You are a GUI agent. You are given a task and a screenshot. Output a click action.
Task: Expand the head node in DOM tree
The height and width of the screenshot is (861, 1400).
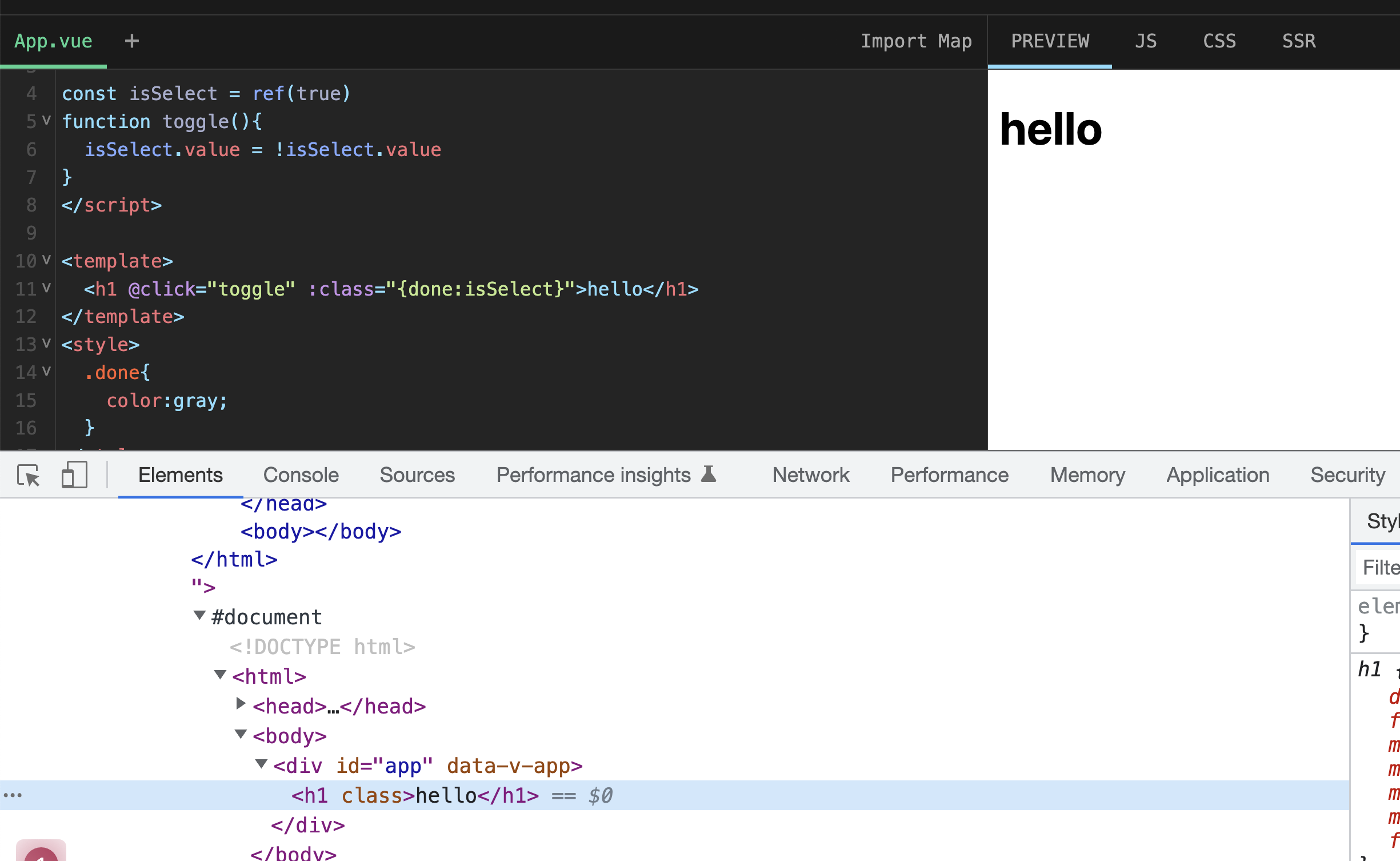[241, 704]
